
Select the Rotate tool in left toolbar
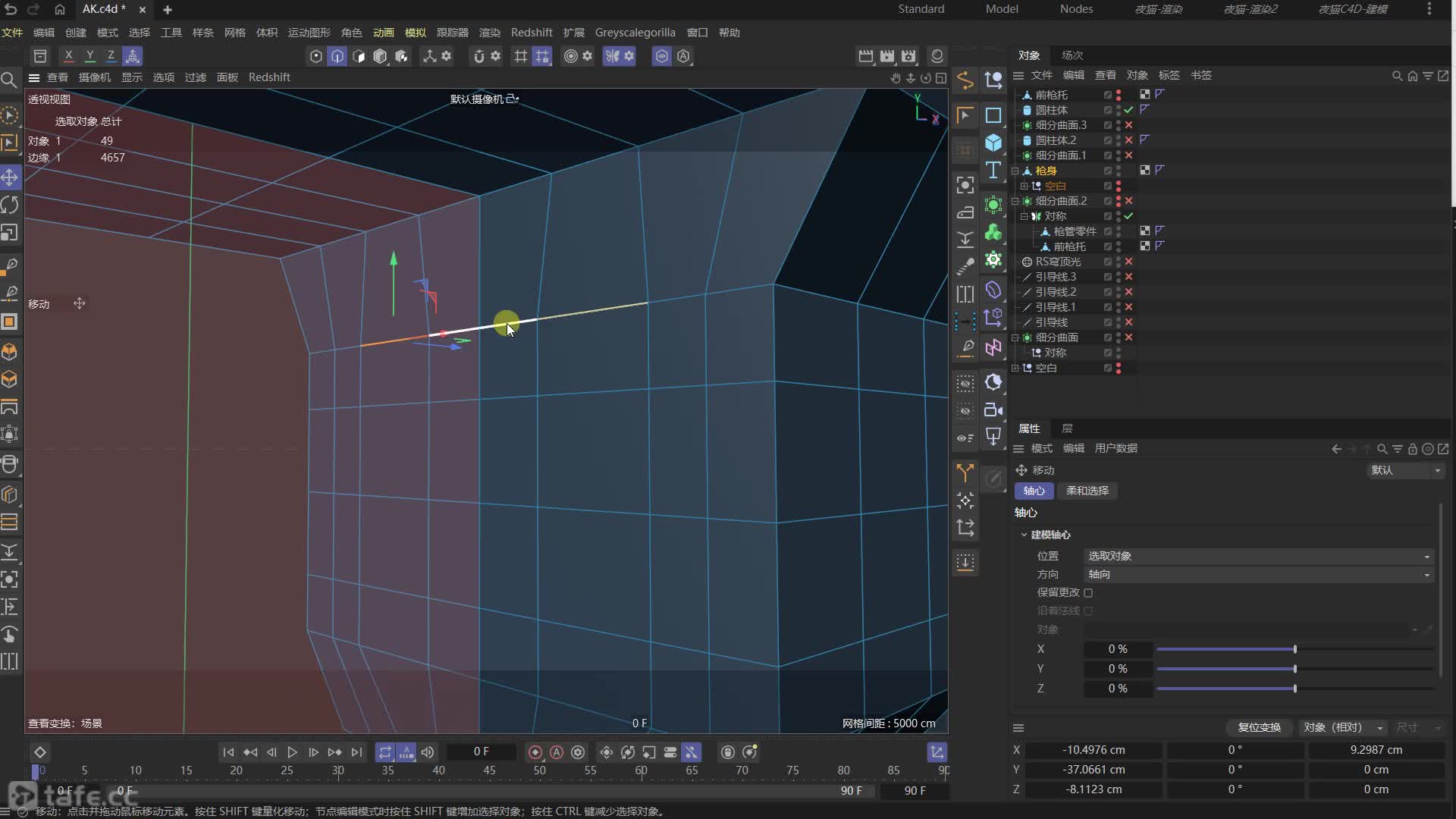(9, 205)
